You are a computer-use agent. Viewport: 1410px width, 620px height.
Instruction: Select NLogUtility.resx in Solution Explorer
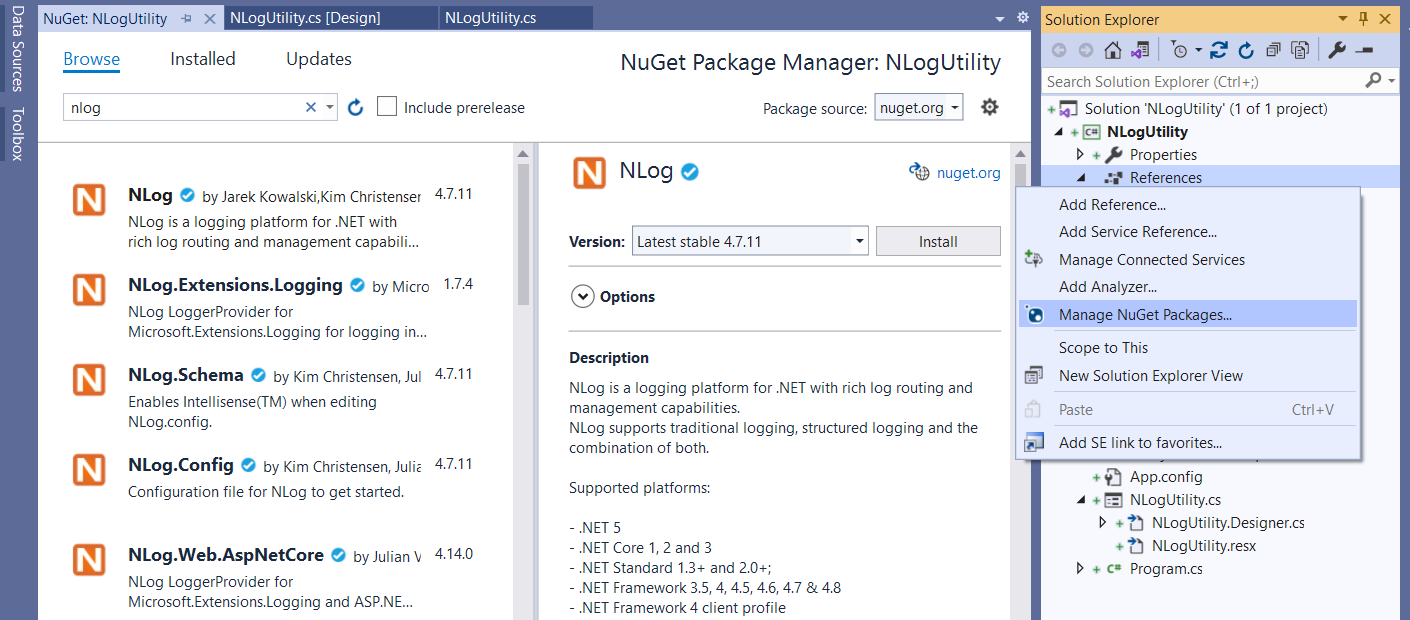1203,545
